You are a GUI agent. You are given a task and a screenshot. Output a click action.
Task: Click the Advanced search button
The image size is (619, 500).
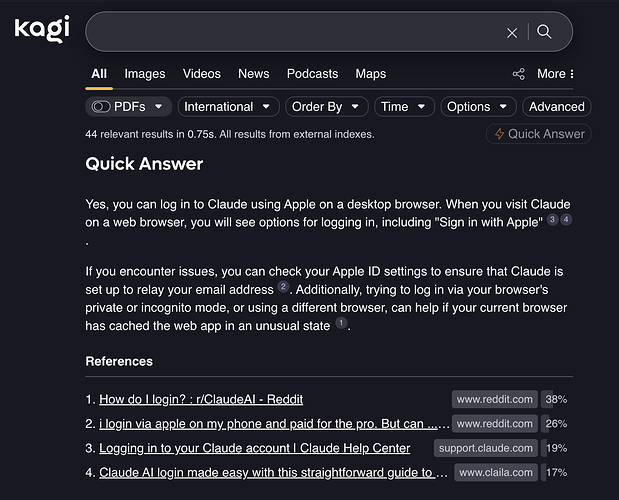pyautogui.click(x=556, y=107)
